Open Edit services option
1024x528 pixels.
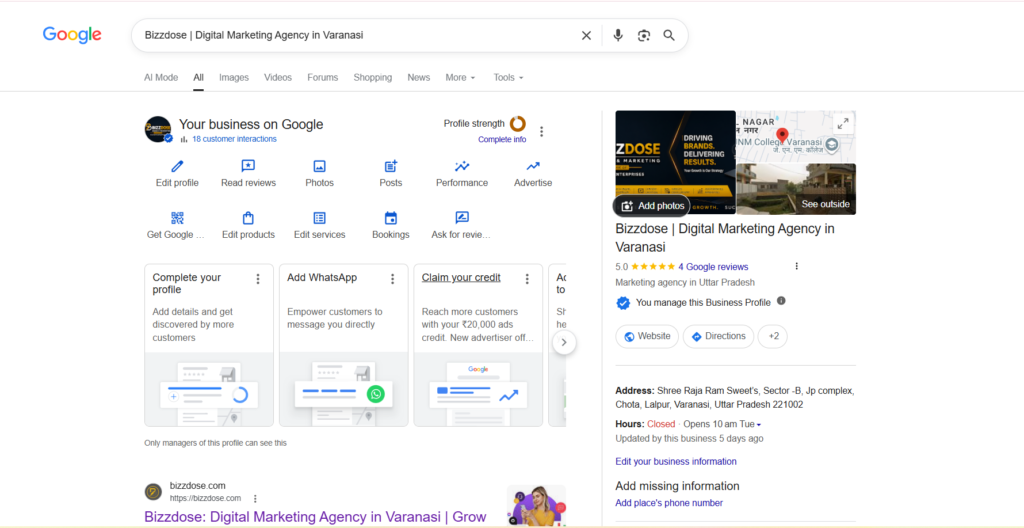319,226
